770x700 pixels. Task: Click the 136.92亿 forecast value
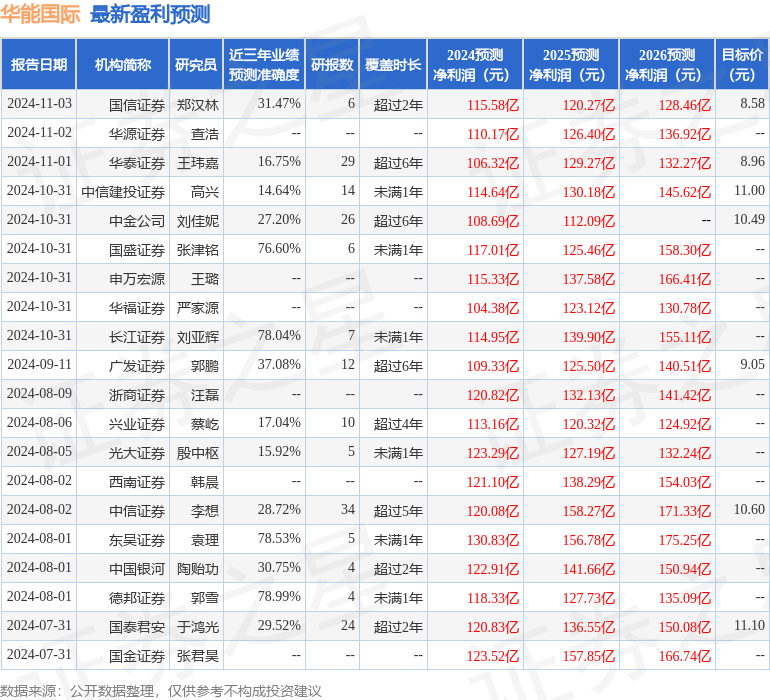[x=685, y=134]
